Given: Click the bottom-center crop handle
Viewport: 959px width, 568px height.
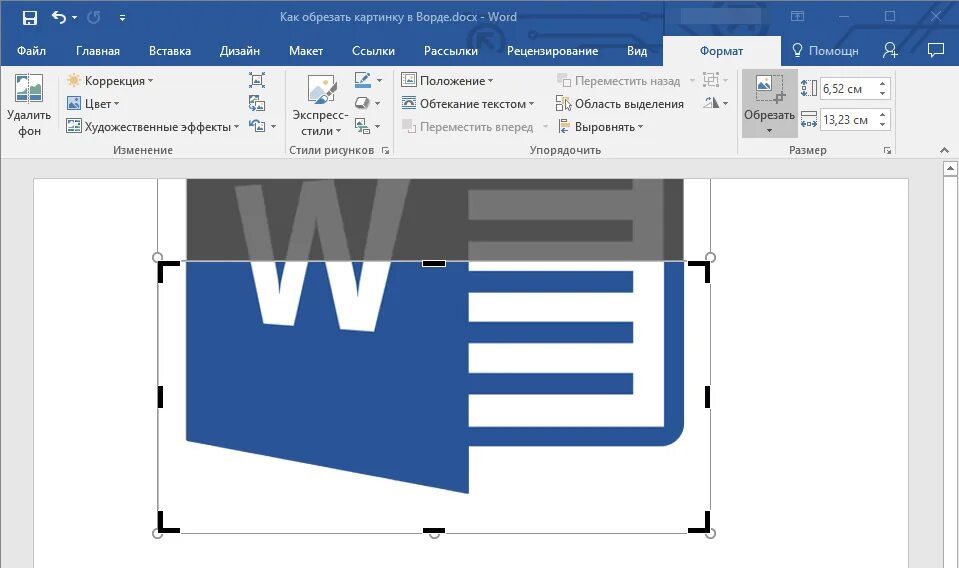Looking at the screenshot, I should click(434, 531).
